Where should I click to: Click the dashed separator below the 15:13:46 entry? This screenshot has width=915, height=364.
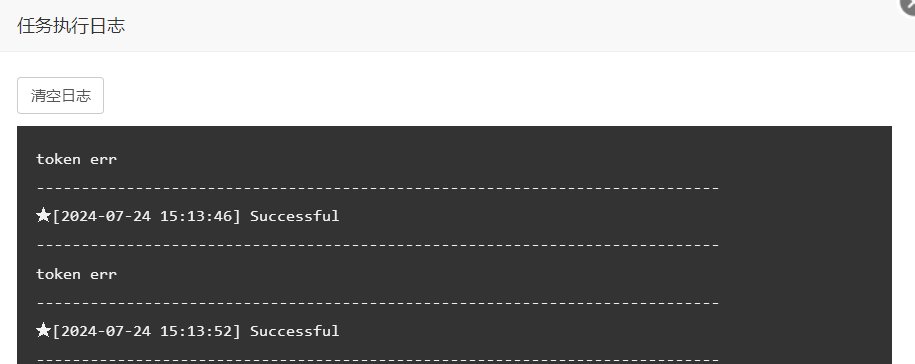click(x=378, y=246)
